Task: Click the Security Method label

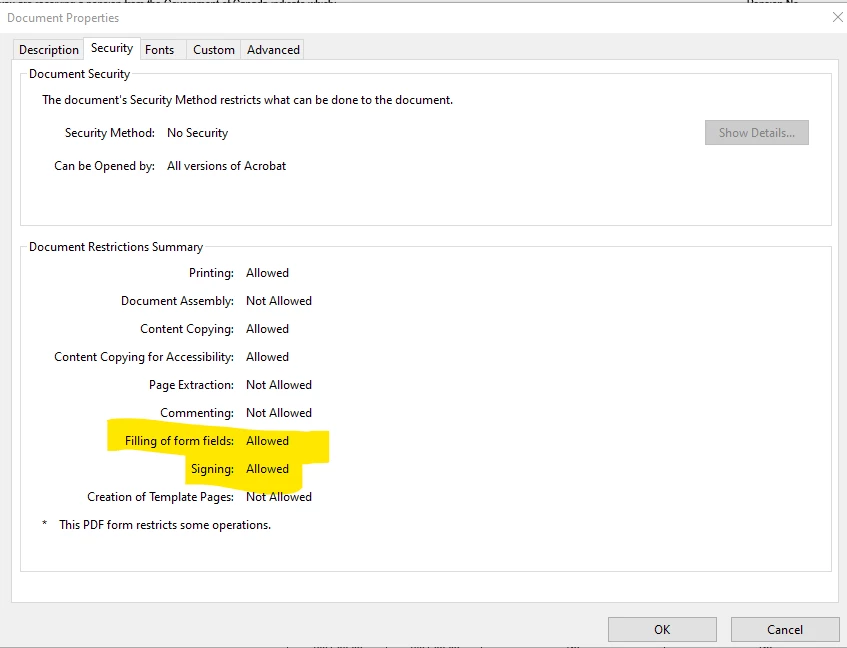Action: (x=110, y=133)
